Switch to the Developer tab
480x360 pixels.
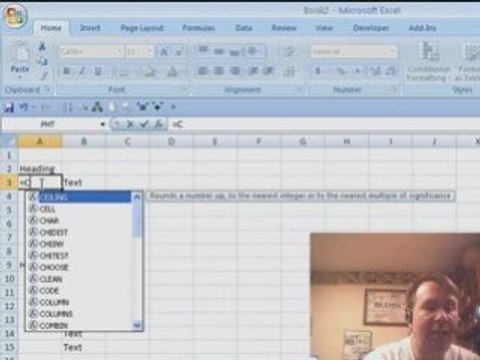[x=371, y=28]
